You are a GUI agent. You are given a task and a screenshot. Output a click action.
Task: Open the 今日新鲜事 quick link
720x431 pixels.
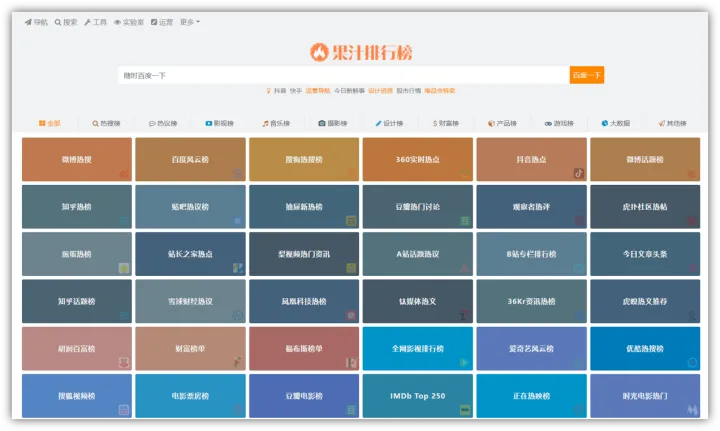349,91
